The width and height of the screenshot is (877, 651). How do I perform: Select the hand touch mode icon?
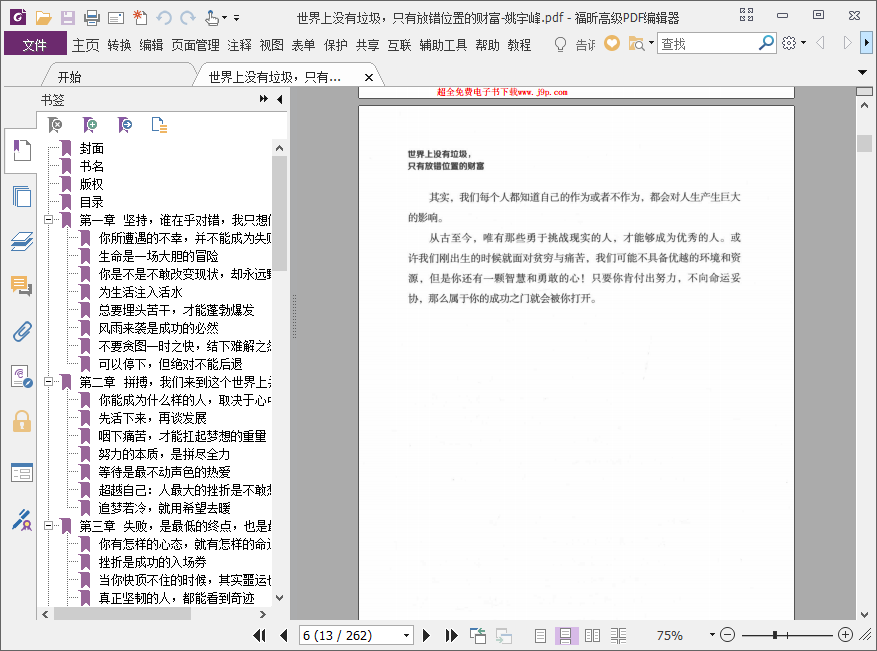(x=212, y=18)
